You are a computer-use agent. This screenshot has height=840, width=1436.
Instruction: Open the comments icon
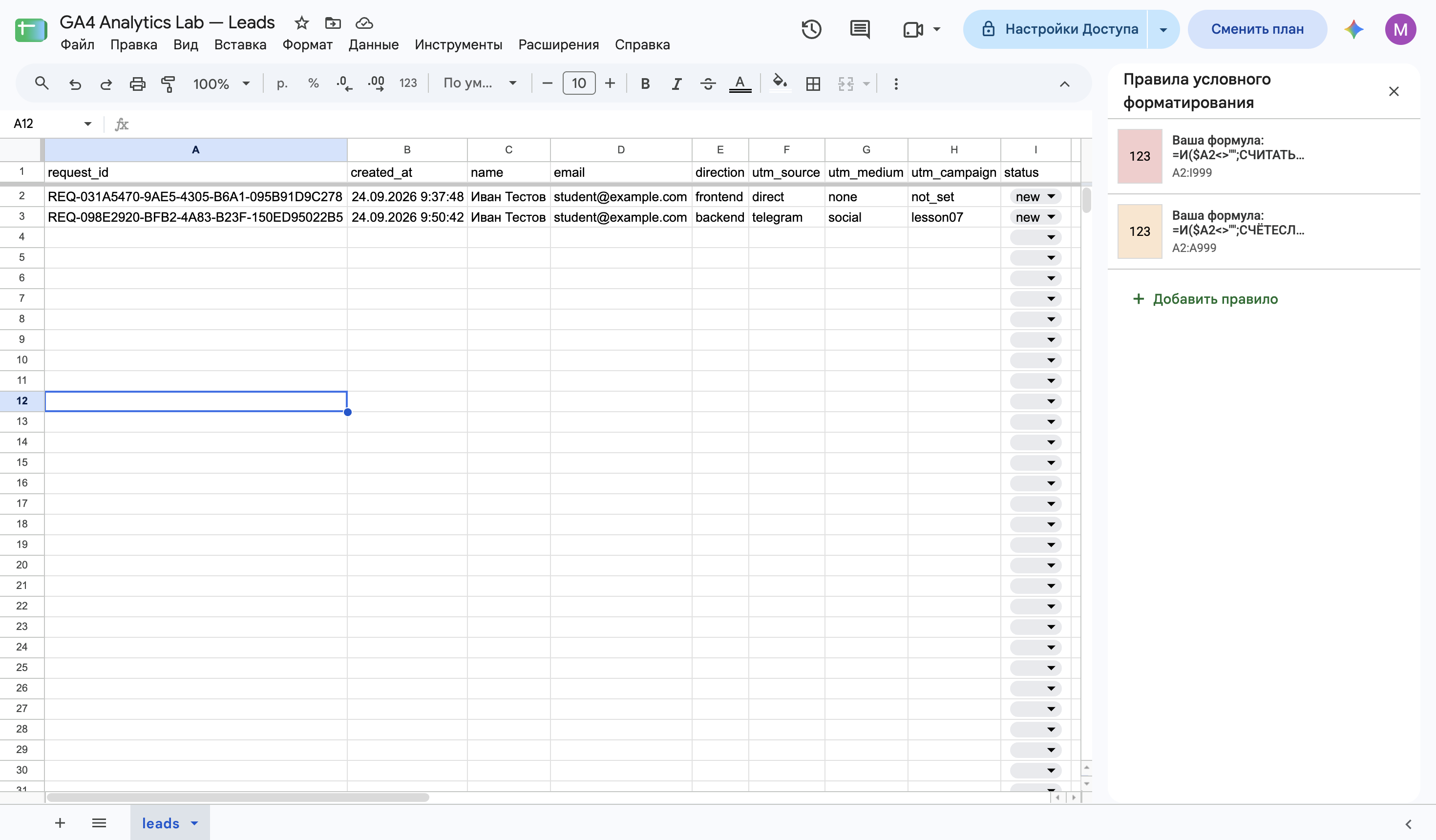pos(859,29)
